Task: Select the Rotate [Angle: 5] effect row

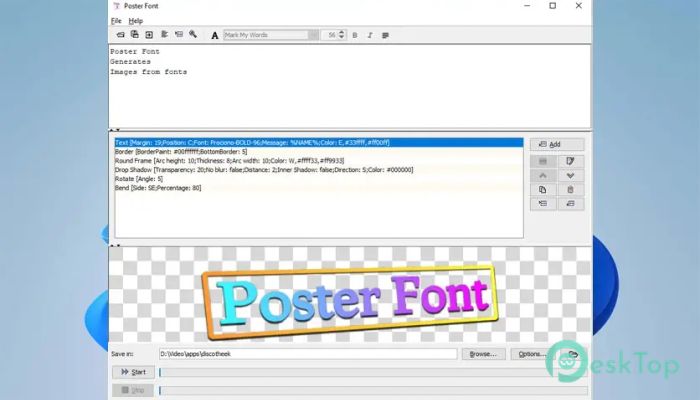Action: click(x=319, y=179)
